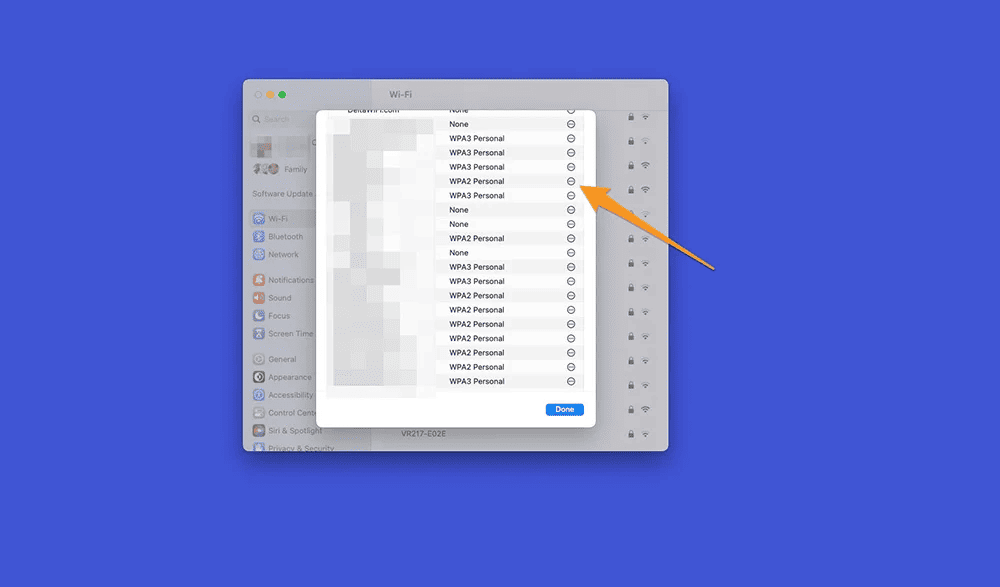This screenshot has height=587, width=1000.
Task: Select the Focus settings item
Action: pyautogui.click(x=278, y=316)
